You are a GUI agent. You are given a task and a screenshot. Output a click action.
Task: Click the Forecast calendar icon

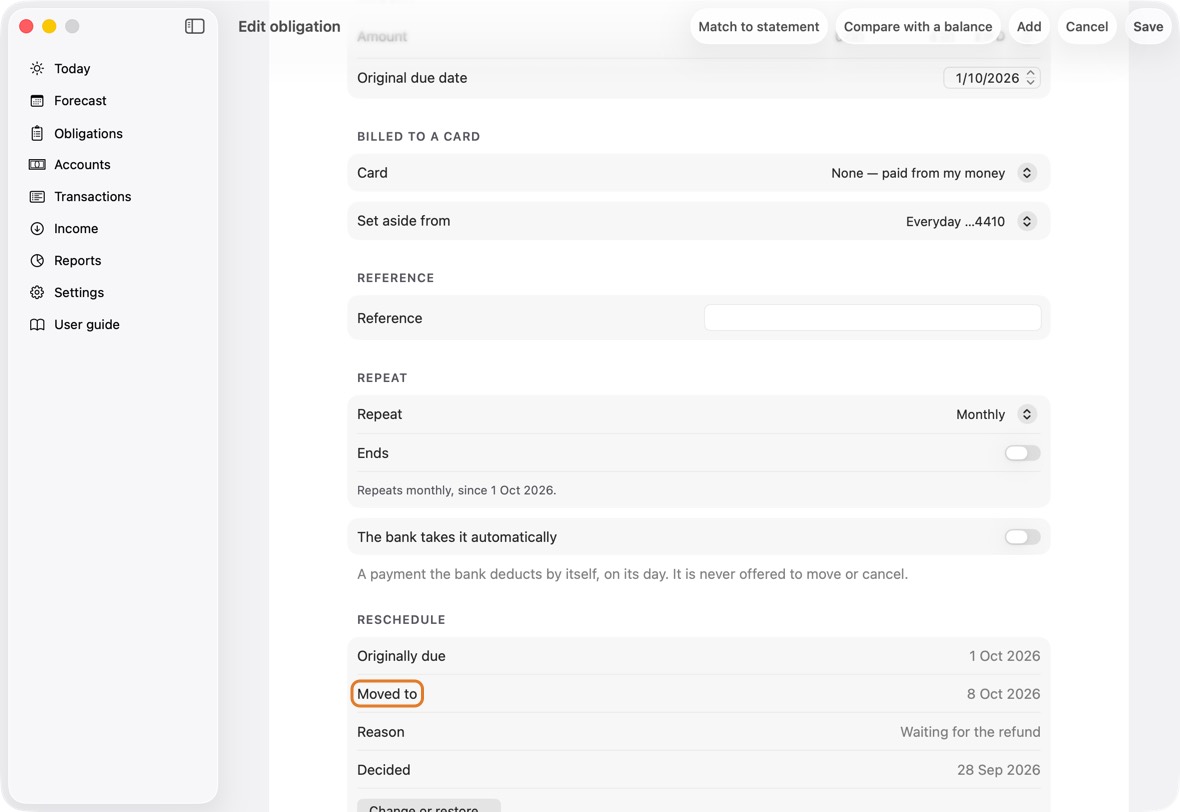point(37,101)
